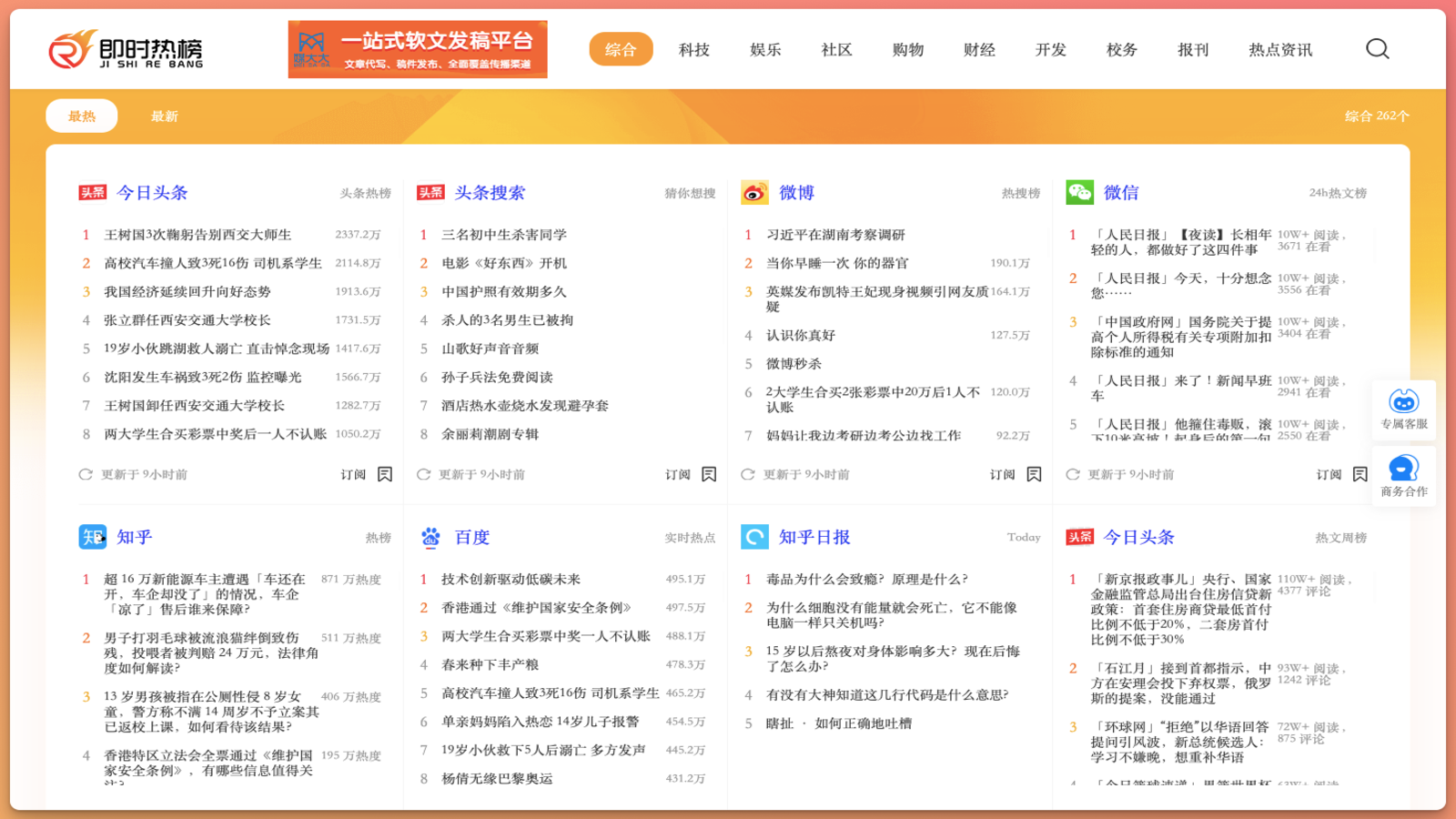Switch to the 娱乐 tab
Viewport: 1456px width, 819px height.
(765, 49)
